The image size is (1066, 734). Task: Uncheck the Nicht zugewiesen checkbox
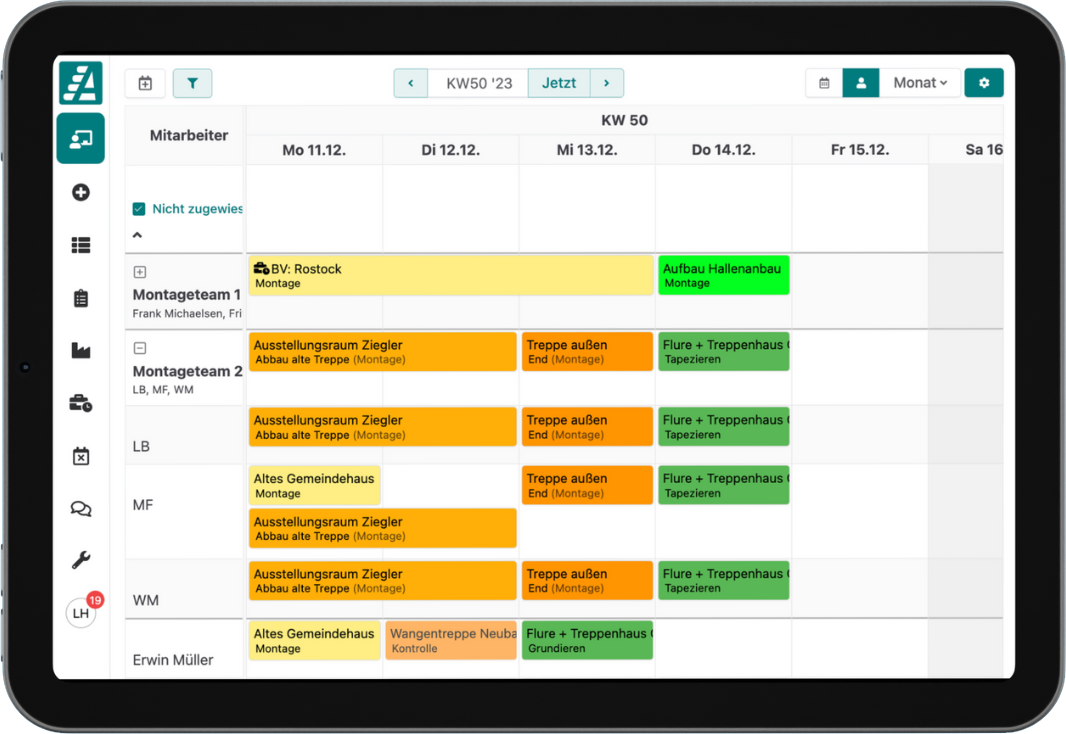(x=139, y=209)
